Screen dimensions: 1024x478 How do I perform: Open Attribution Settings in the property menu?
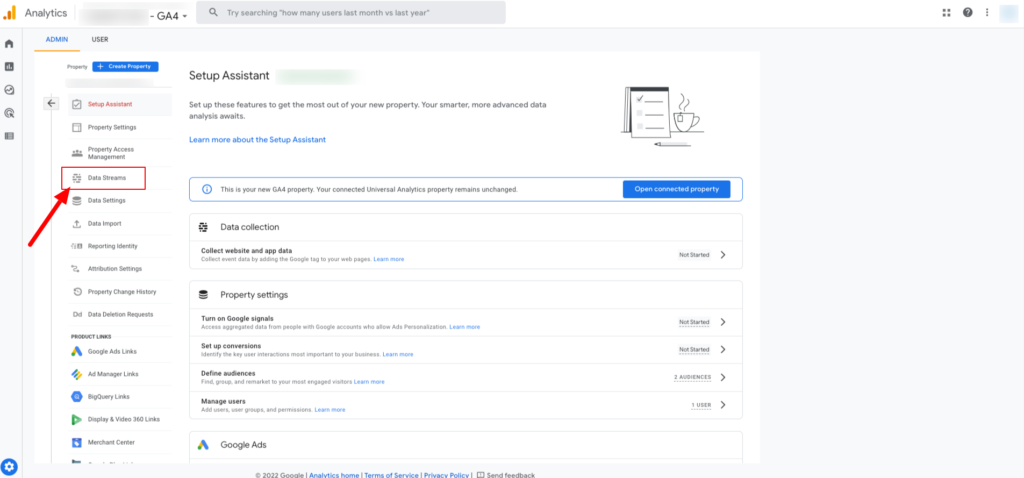tap(120, 268)
